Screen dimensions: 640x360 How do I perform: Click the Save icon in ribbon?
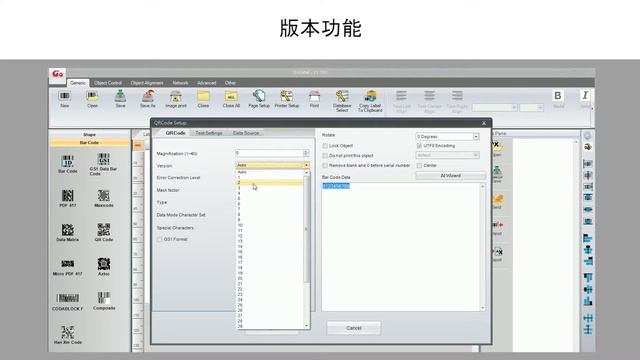120,99
